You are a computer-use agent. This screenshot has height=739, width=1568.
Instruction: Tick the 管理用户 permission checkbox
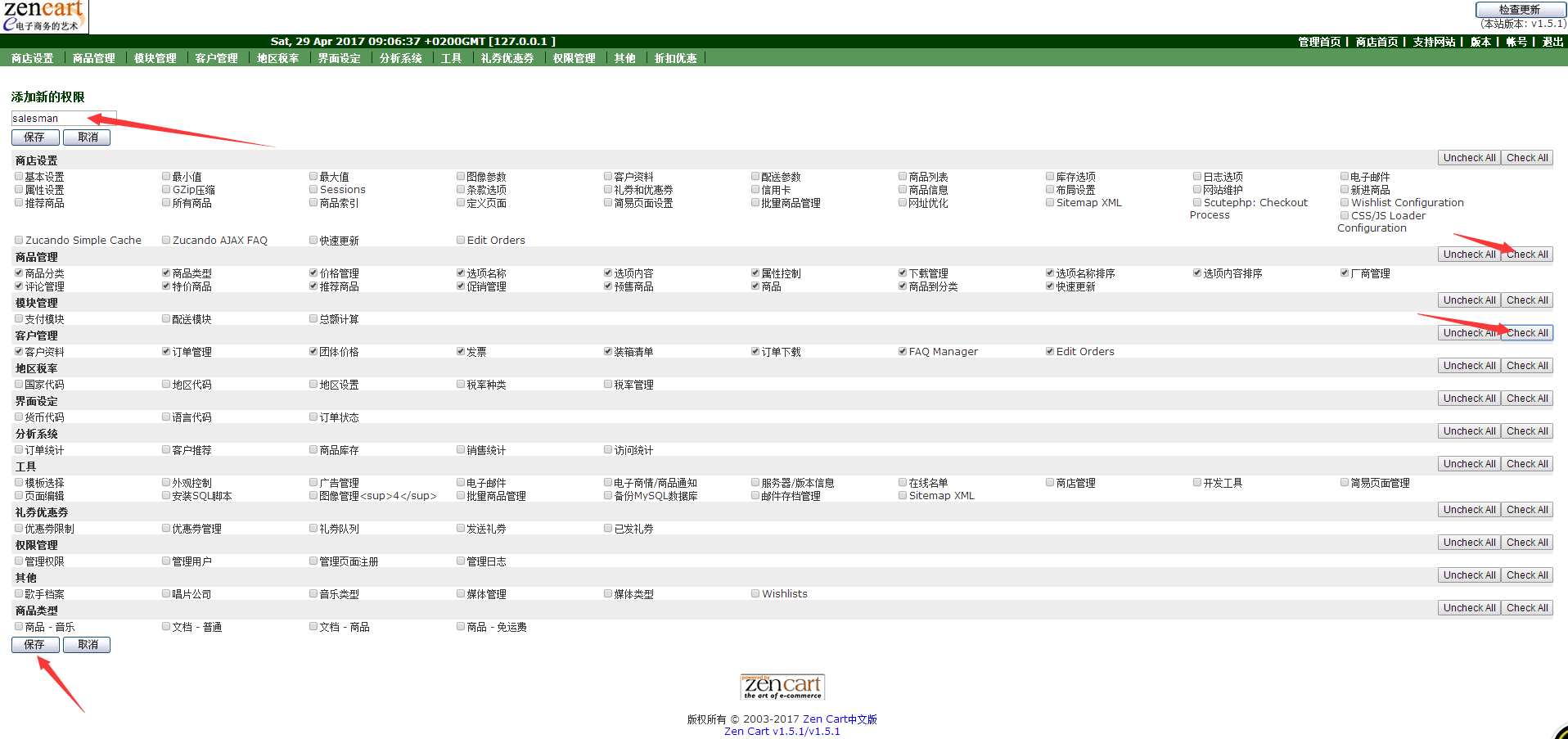pyautogui.click(x=166, y=561)
